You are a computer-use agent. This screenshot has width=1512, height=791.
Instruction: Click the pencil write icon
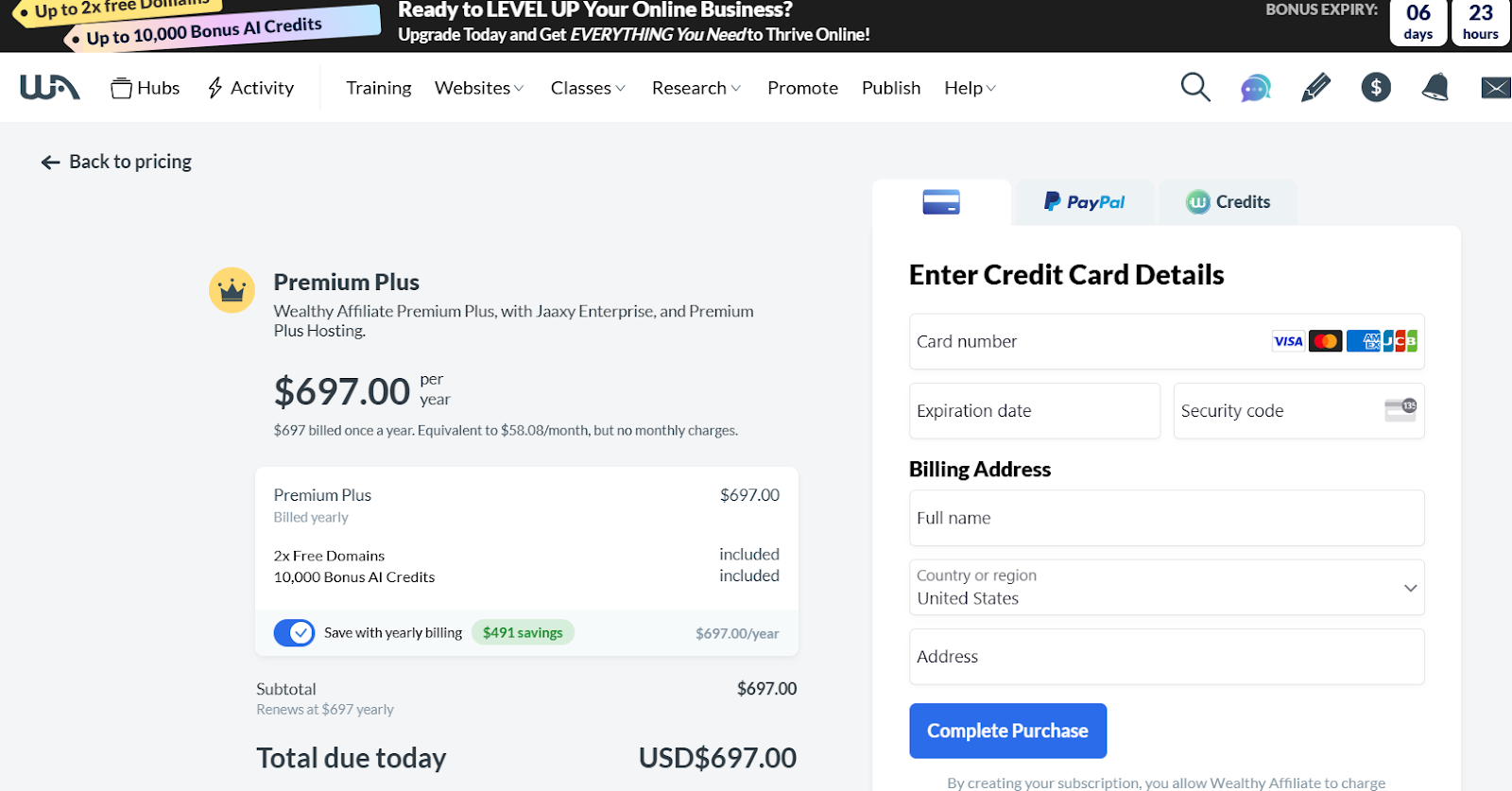pyautogui.click(x=1315, y=88)
